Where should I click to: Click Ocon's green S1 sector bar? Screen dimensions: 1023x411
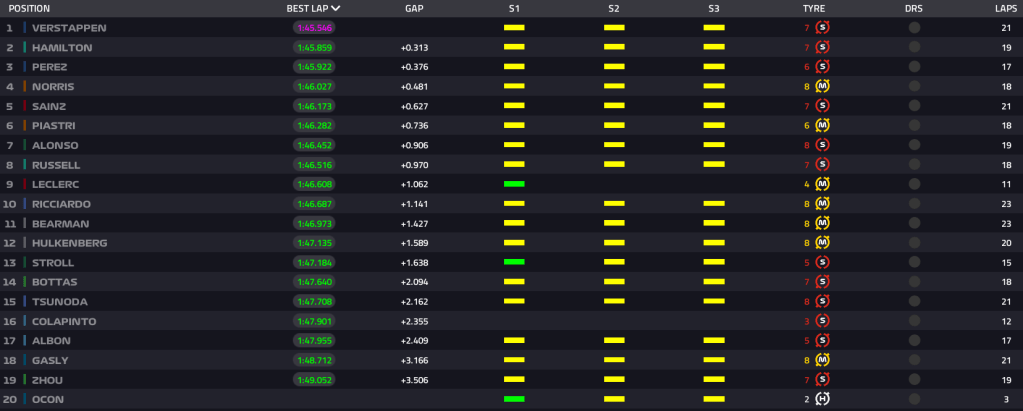click(514, 399)
